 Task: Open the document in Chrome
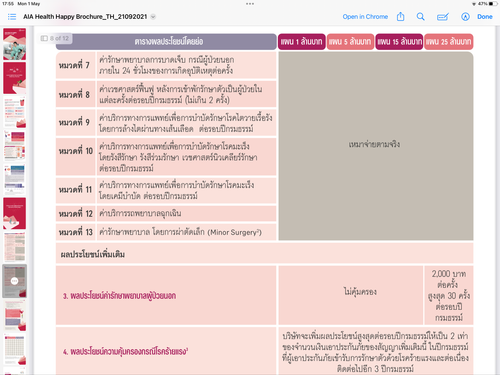[x=365, y=17]
